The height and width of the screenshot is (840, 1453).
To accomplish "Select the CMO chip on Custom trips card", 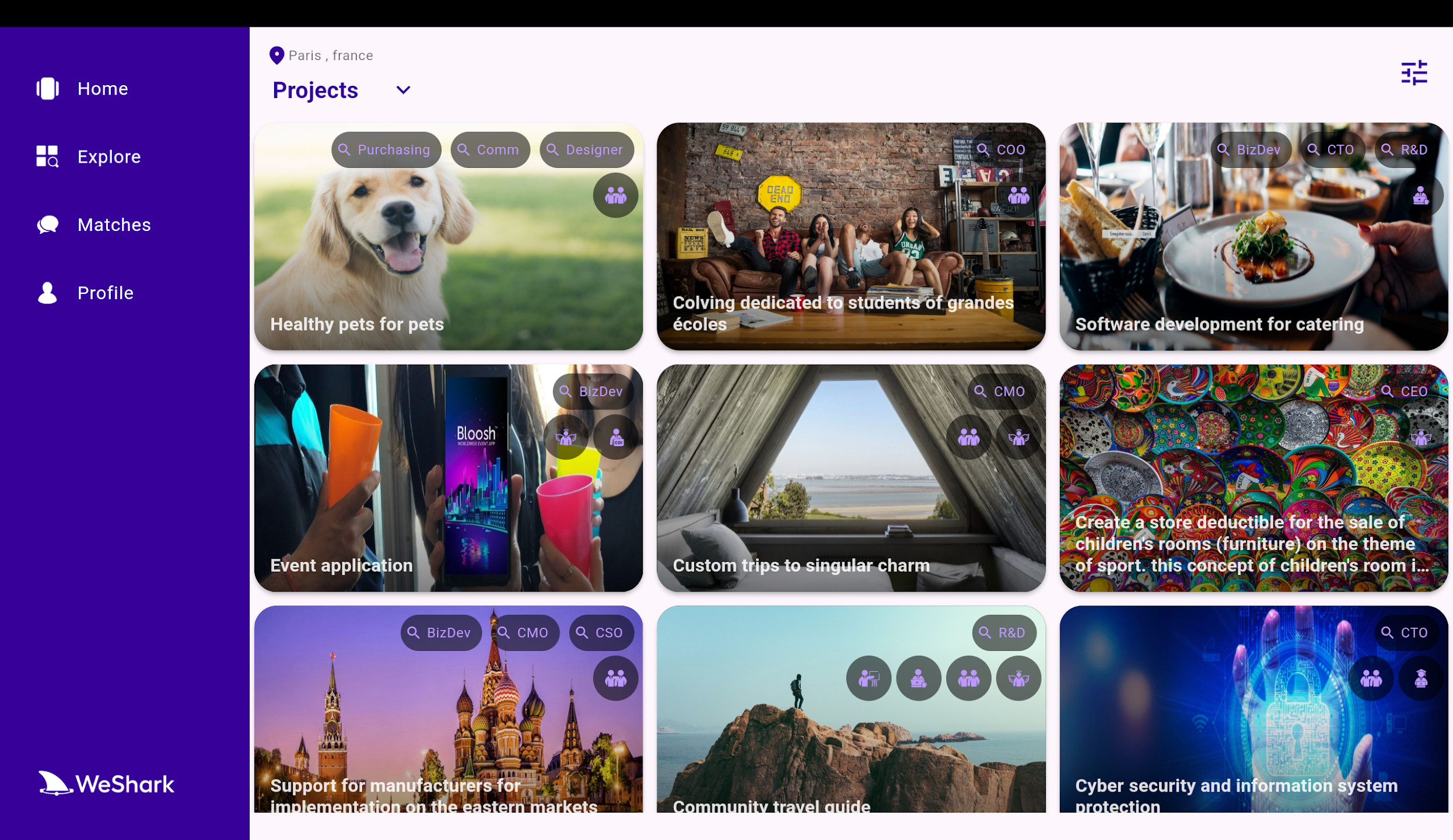I will tap(1002, 391).
